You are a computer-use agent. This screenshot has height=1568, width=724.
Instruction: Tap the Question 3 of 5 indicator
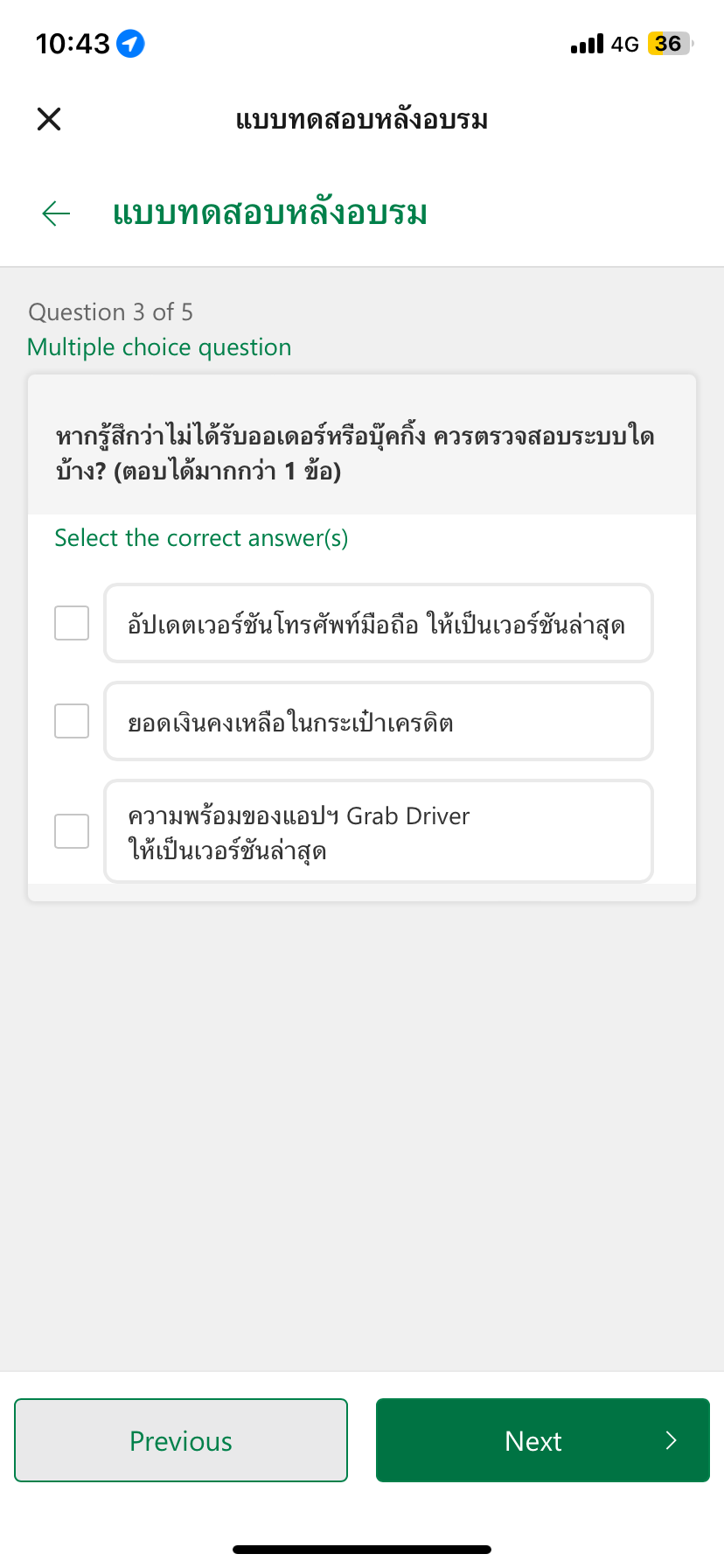(x=111, y=312)
